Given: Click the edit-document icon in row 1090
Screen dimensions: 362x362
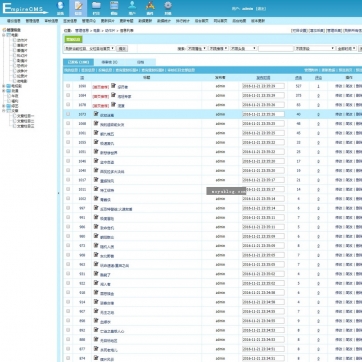Looking at the screenshot, I should pyautogui.click(x=113, y=86).
